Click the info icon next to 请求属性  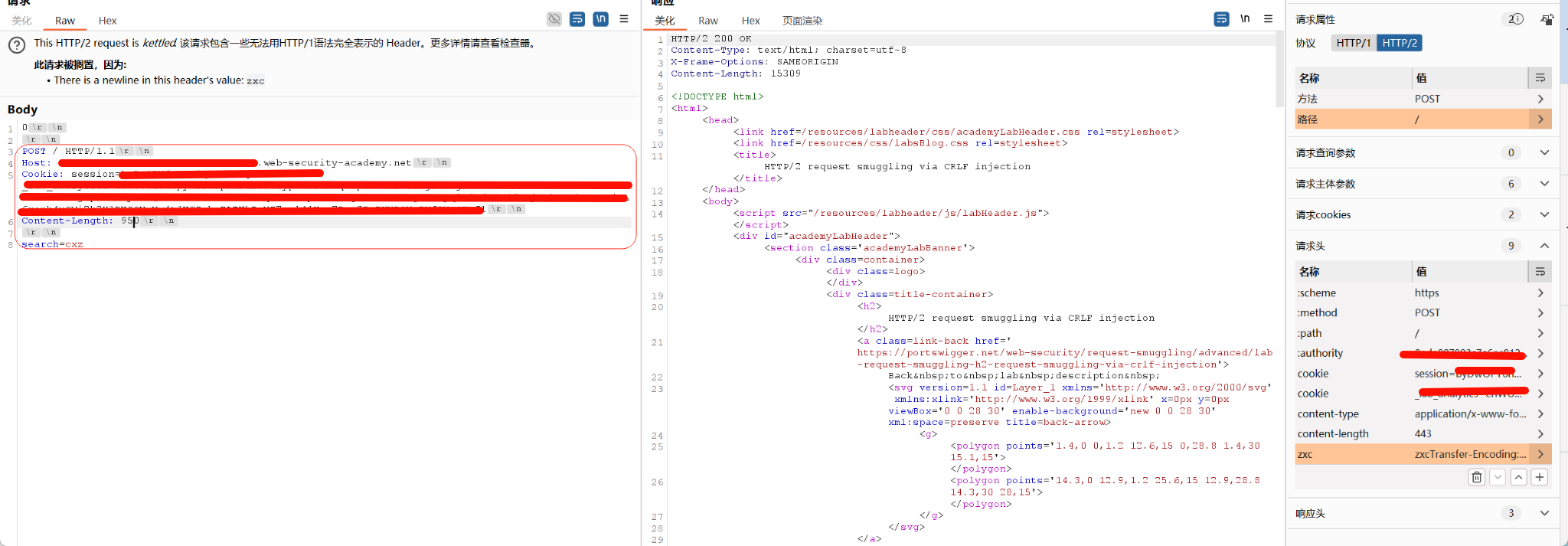coord(1516,19)
